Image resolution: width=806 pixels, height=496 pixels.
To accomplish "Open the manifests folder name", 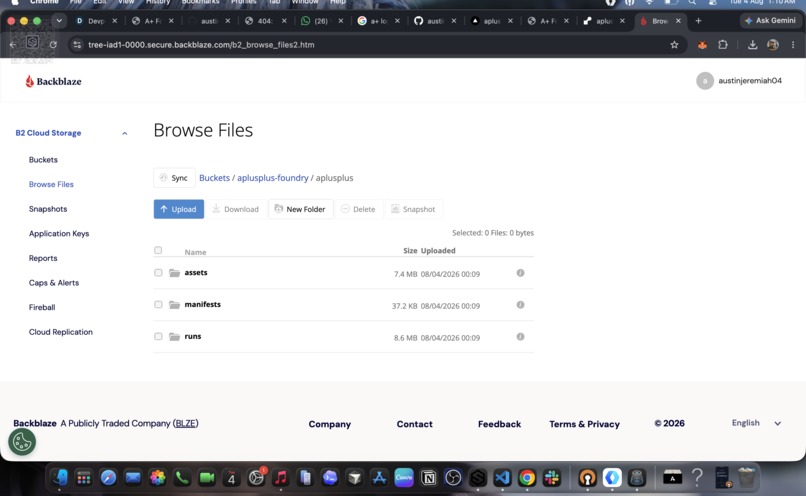I will [203, 304].
